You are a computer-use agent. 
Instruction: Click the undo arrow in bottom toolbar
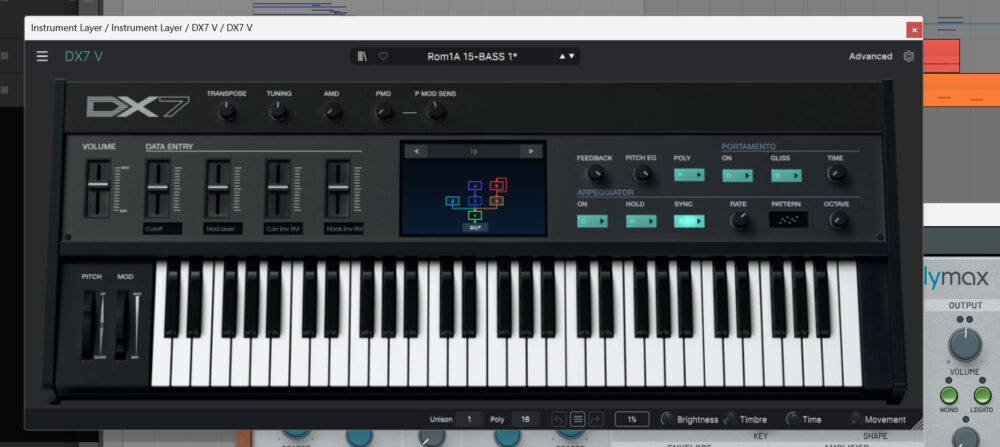click(559, 419)
